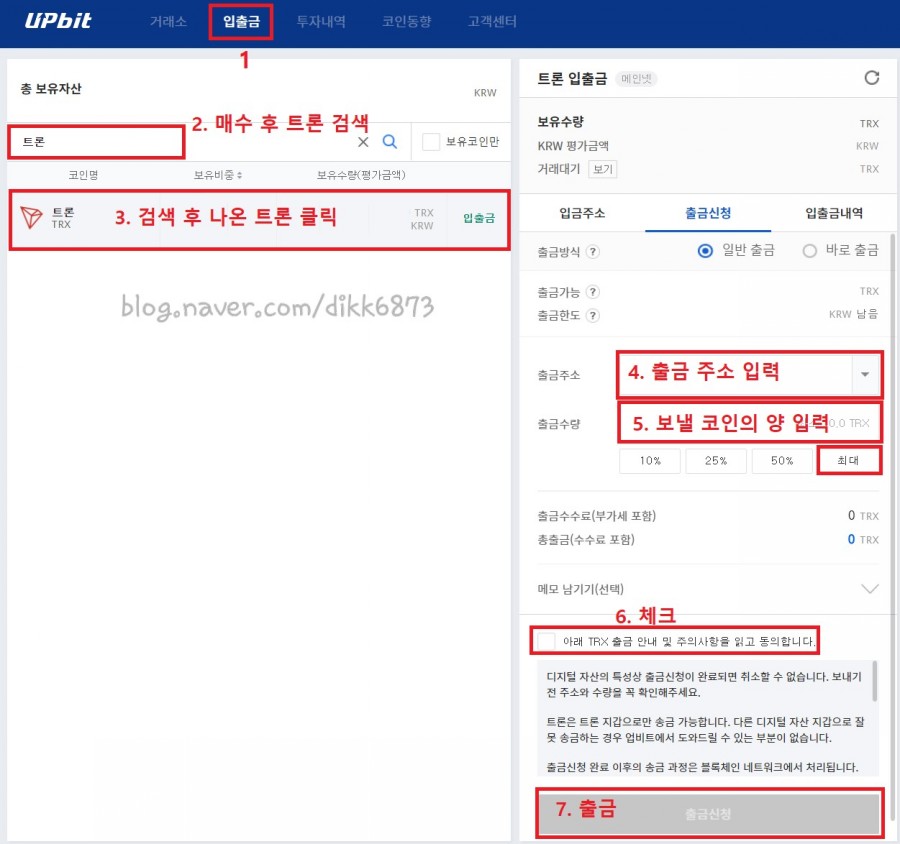
Task: Click the 50% amount button
Action: (x=782, y=460)
